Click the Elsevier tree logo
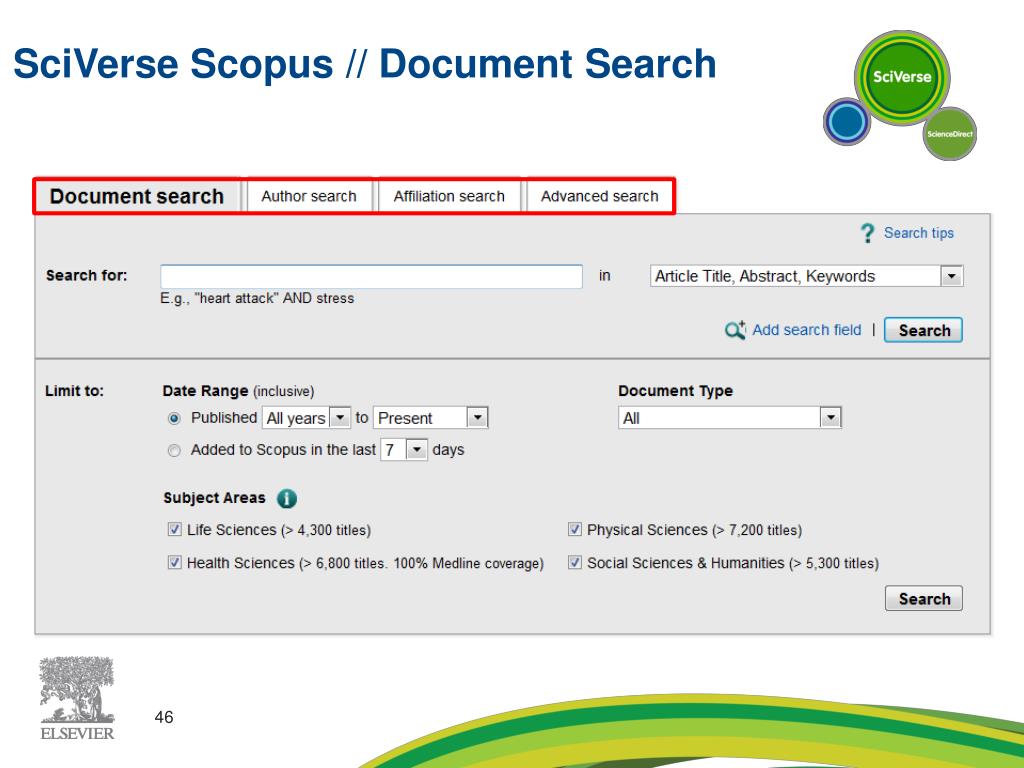This screenshot has width=1024, height=768. click(77, 698)
